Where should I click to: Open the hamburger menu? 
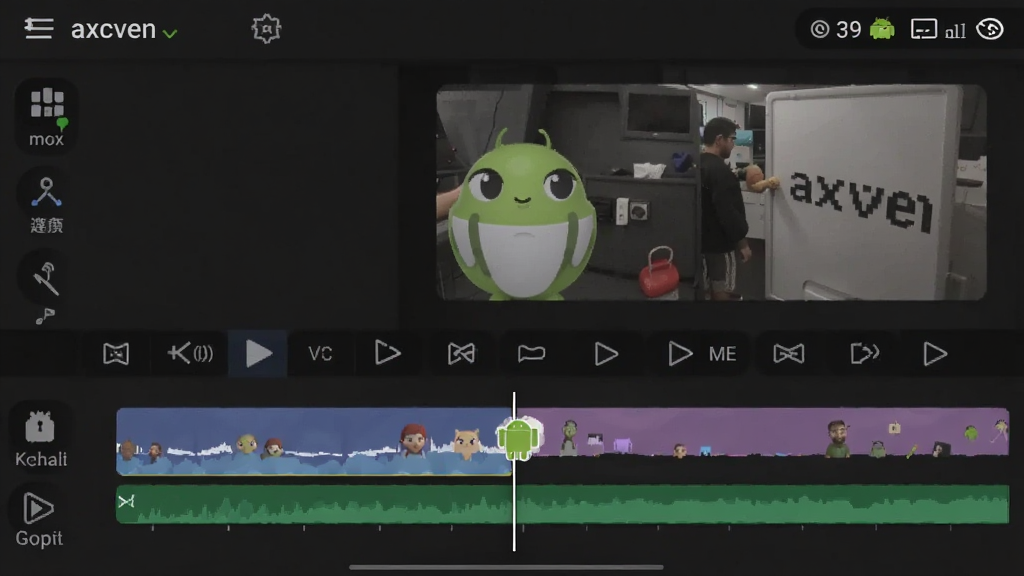pyautogui.click(x=39, y=29)
